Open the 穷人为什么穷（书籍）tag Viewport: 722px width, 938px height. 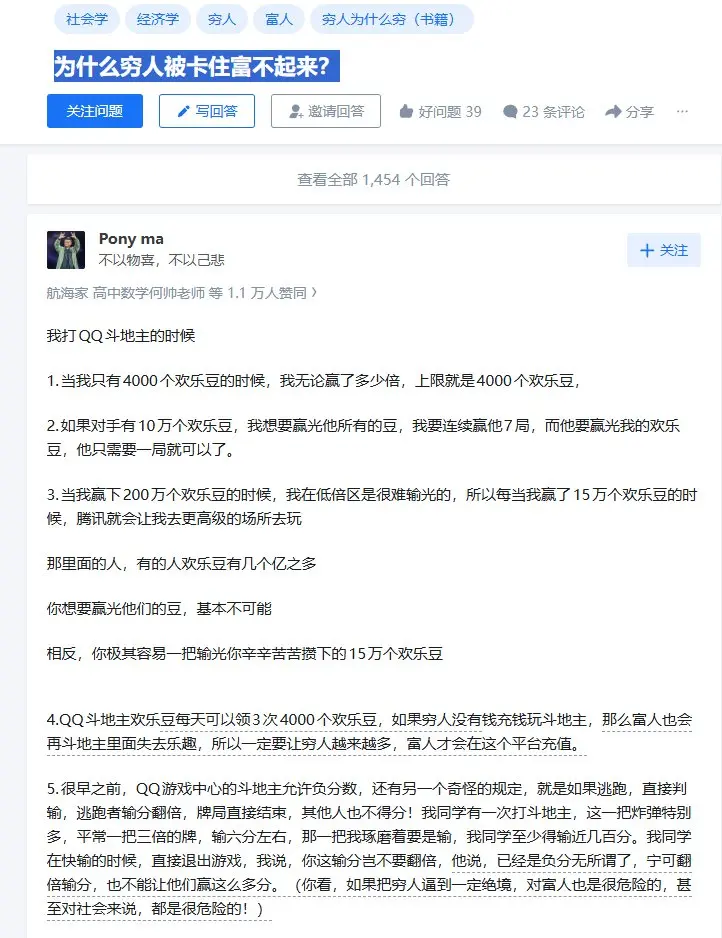click(392, 19)
